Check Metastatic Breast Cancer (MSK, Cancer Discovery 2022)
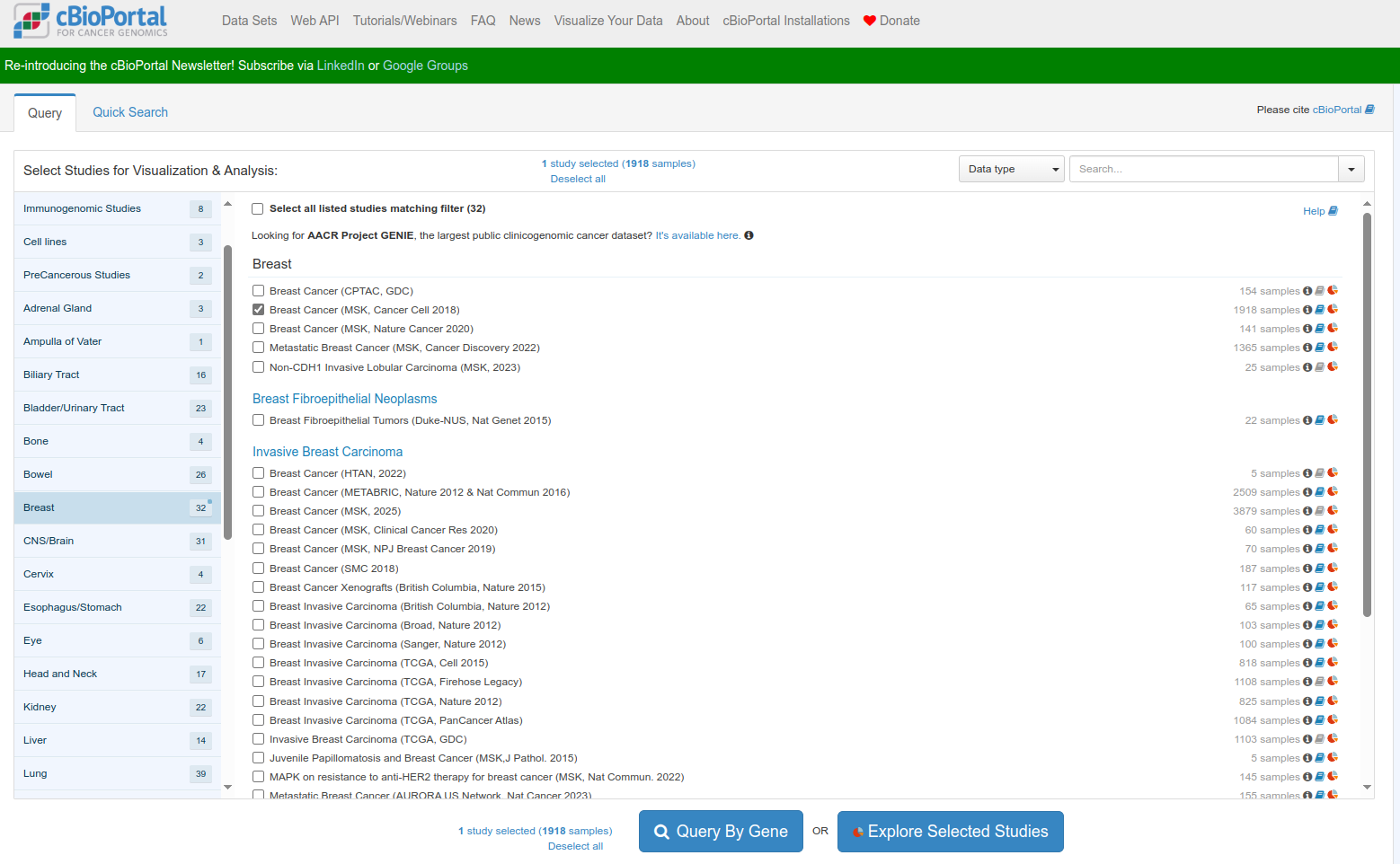Screen dimensions: 1400x864 [259, 348]
